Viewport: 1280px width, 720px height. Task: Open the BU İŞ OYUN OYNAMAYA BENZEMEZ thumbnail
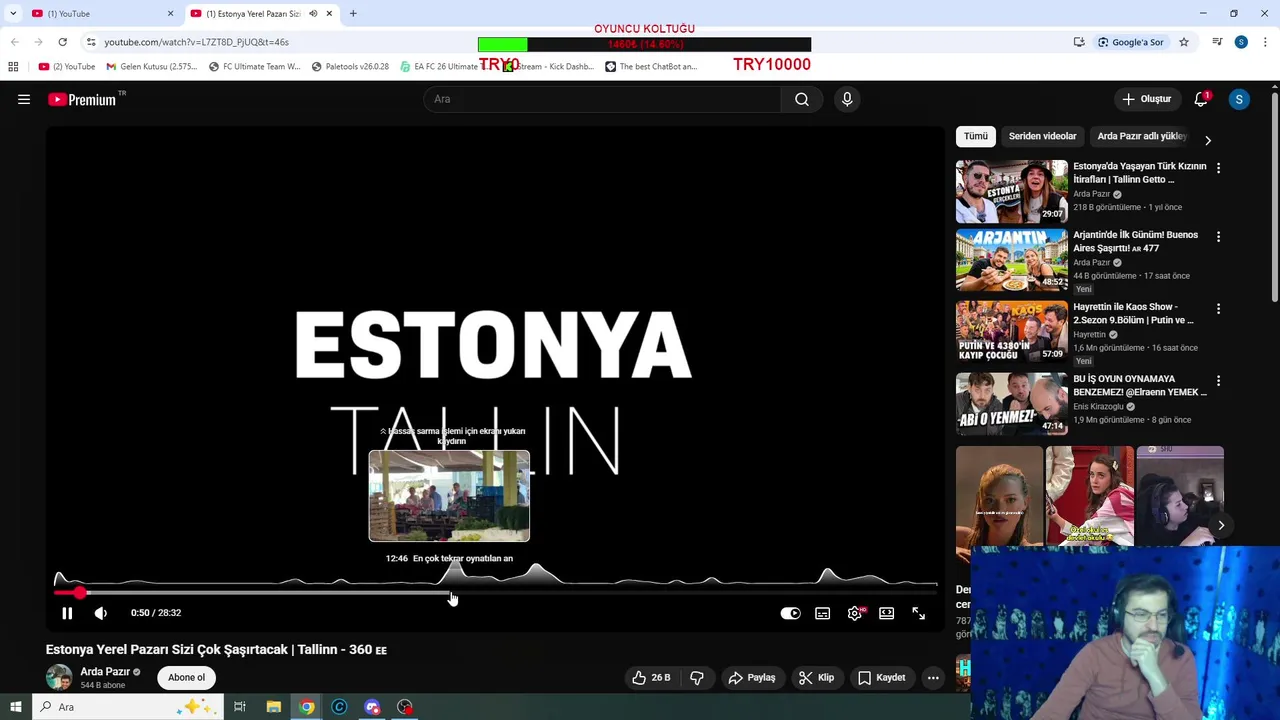1011,404
